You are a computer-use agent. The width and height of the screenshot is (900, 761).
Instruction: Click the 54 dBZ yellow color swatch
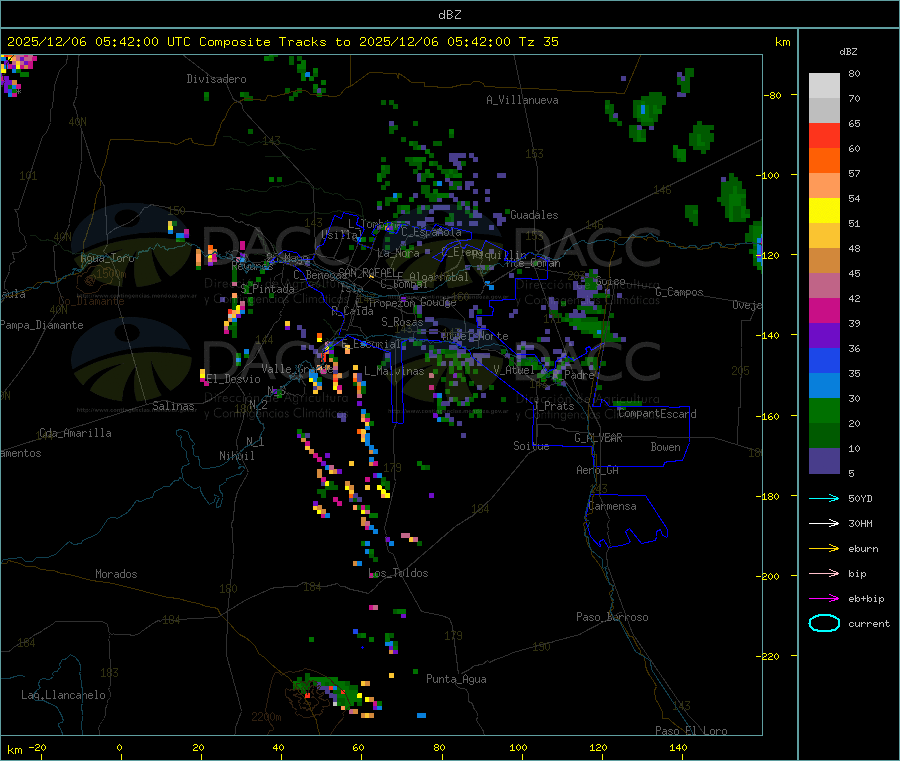point(824,211)
